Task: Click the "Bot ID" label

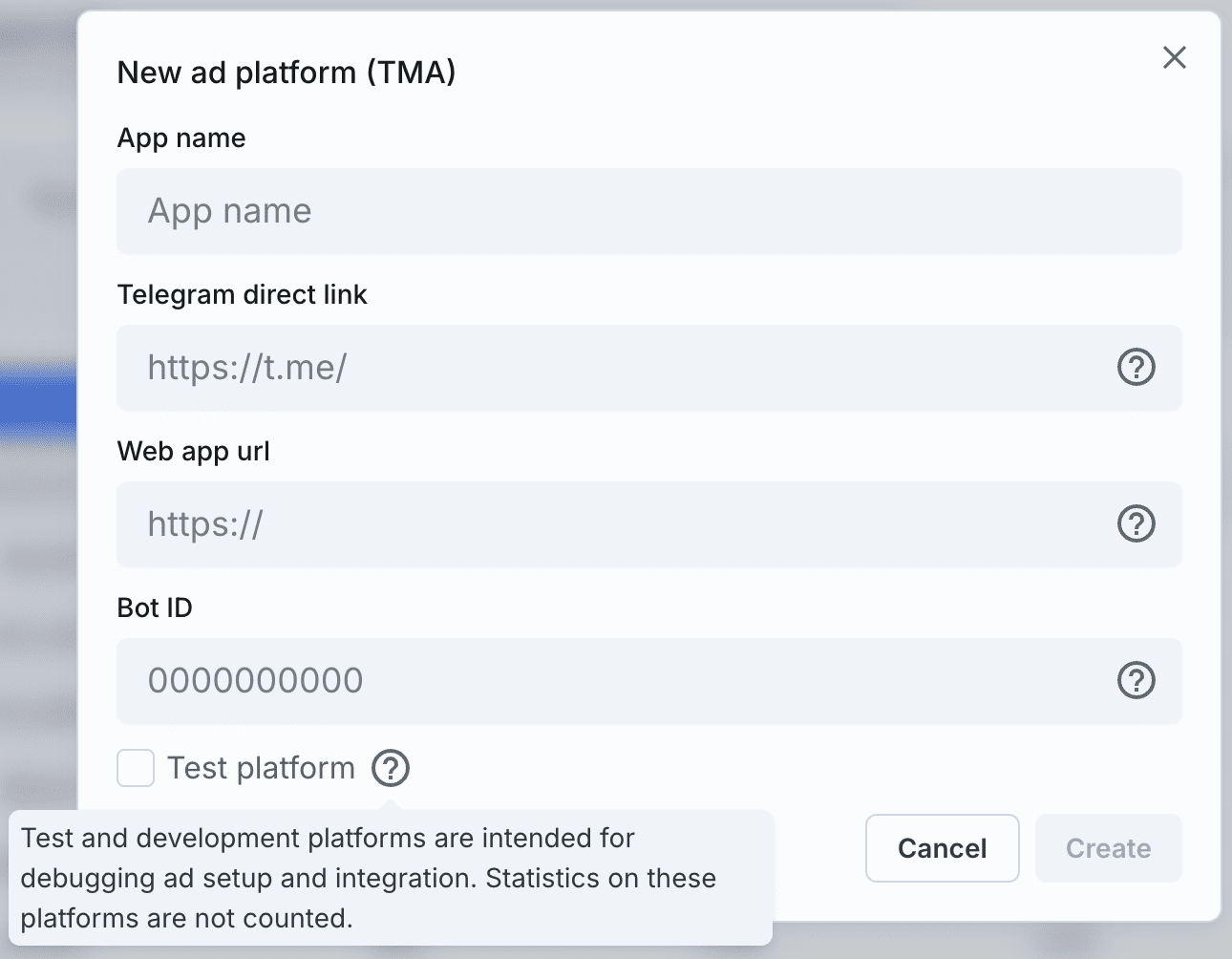Action: pyautogui.click(x=155, y=607)
